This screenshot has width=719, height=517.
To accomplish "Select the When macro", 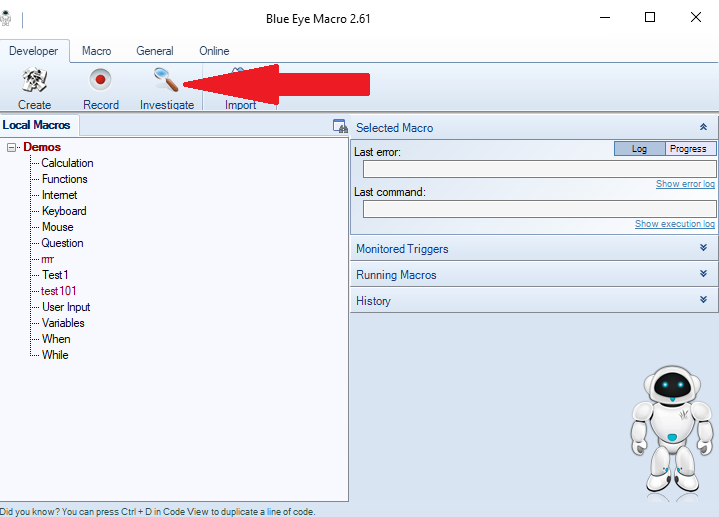I will tap(56, 339).
